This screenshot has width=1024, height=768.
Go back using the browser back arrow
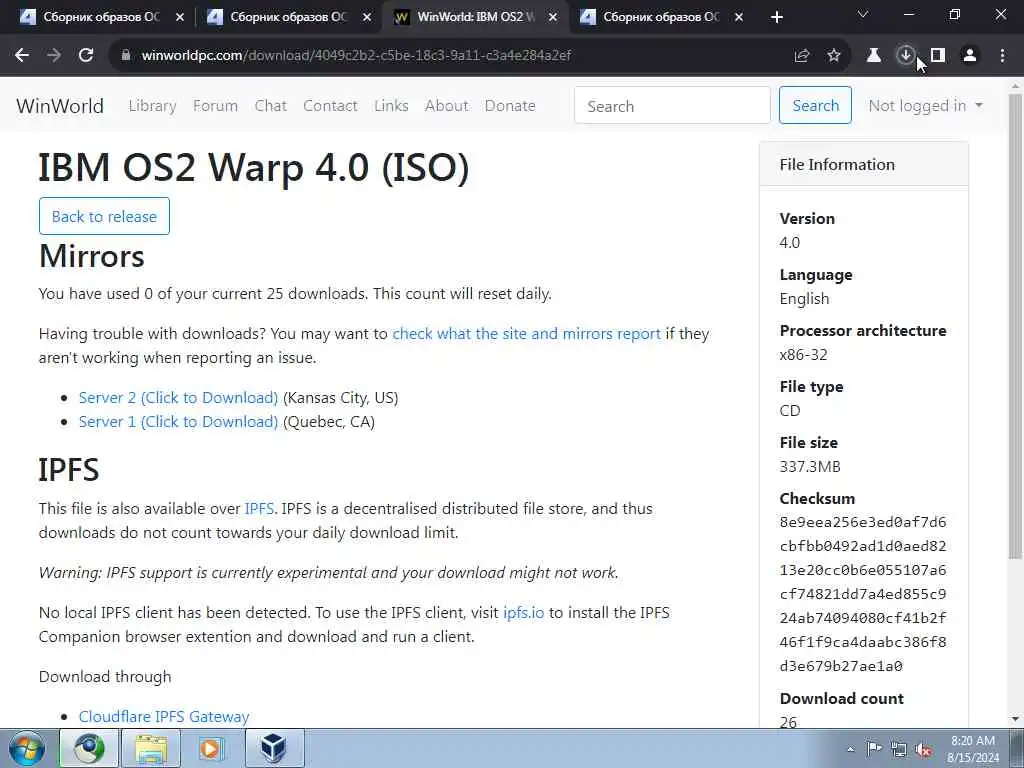tap(22, 56)
